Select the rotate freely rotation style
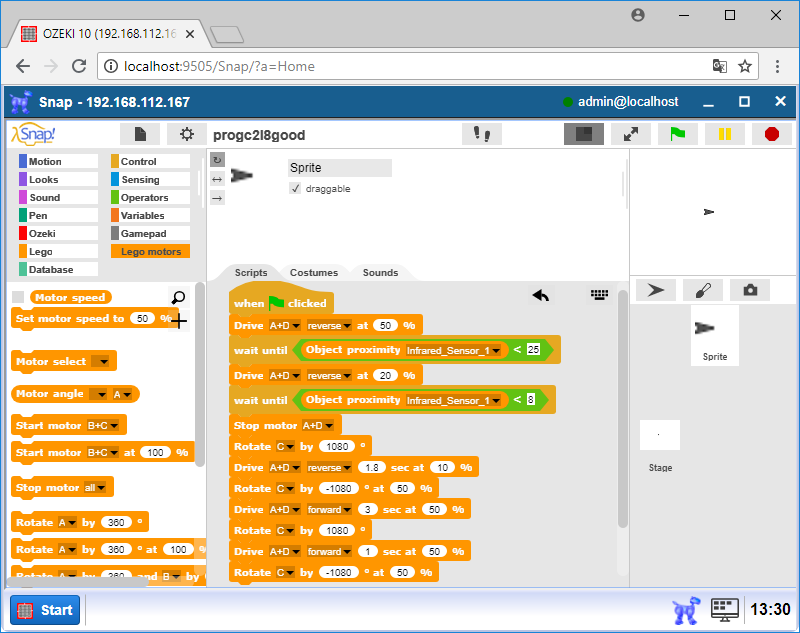Screen dimensions: 800x633 (217, 160)
